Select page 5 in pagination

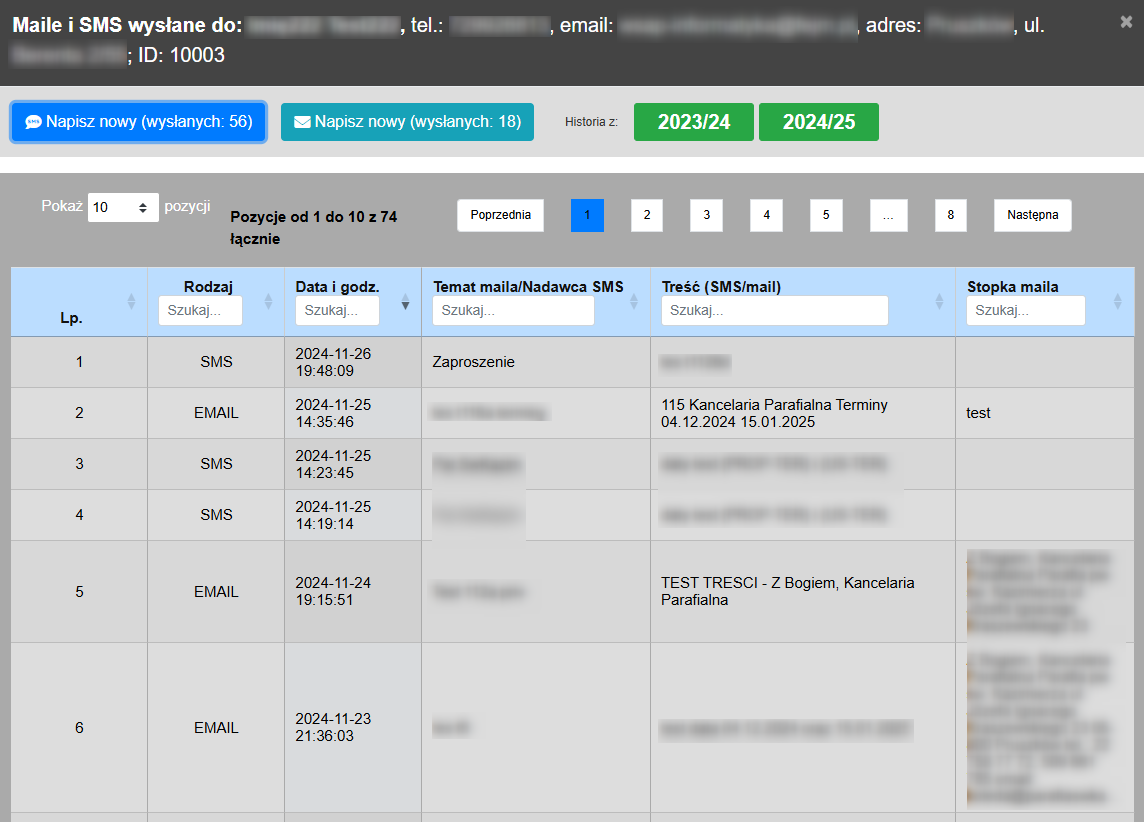tap(826, 215)
